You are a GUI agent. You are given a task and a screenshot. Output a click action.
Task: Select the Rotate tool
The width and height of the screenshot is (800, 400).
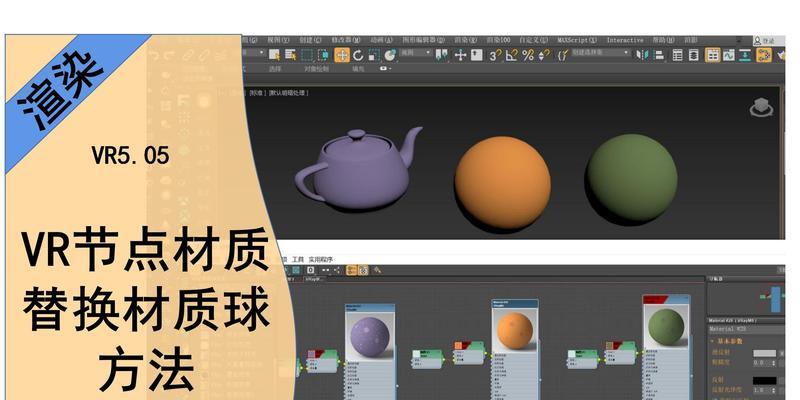[358, 55]
